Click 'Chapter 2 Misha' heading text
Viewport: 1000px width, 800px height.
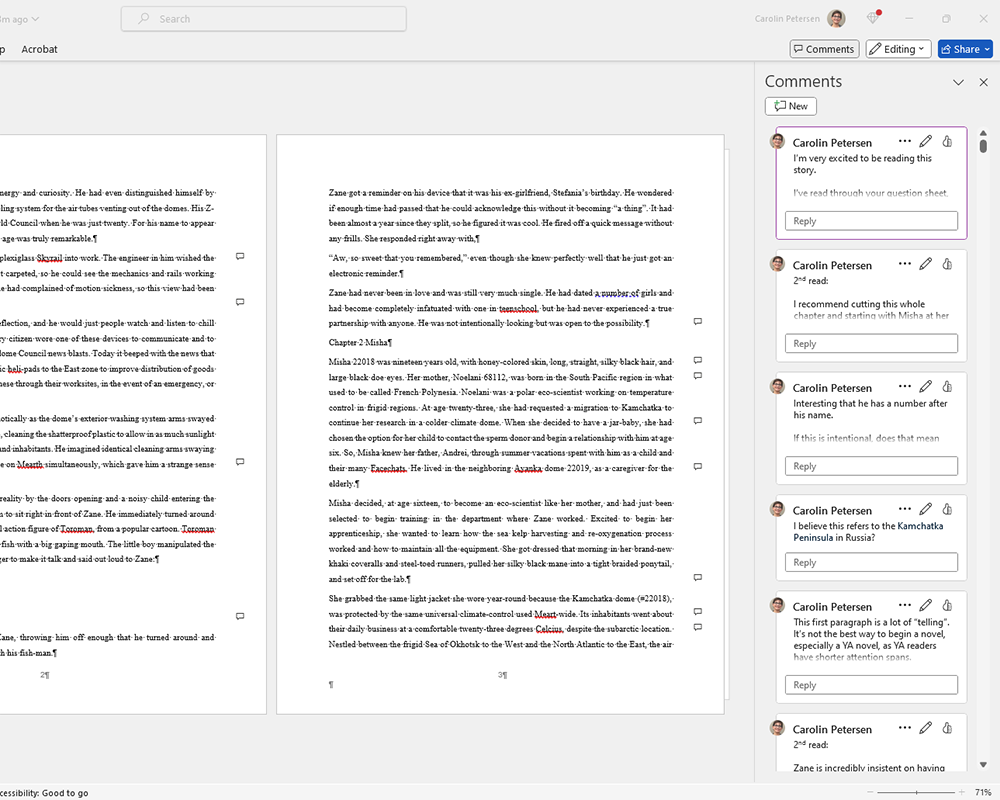(360, 343)
